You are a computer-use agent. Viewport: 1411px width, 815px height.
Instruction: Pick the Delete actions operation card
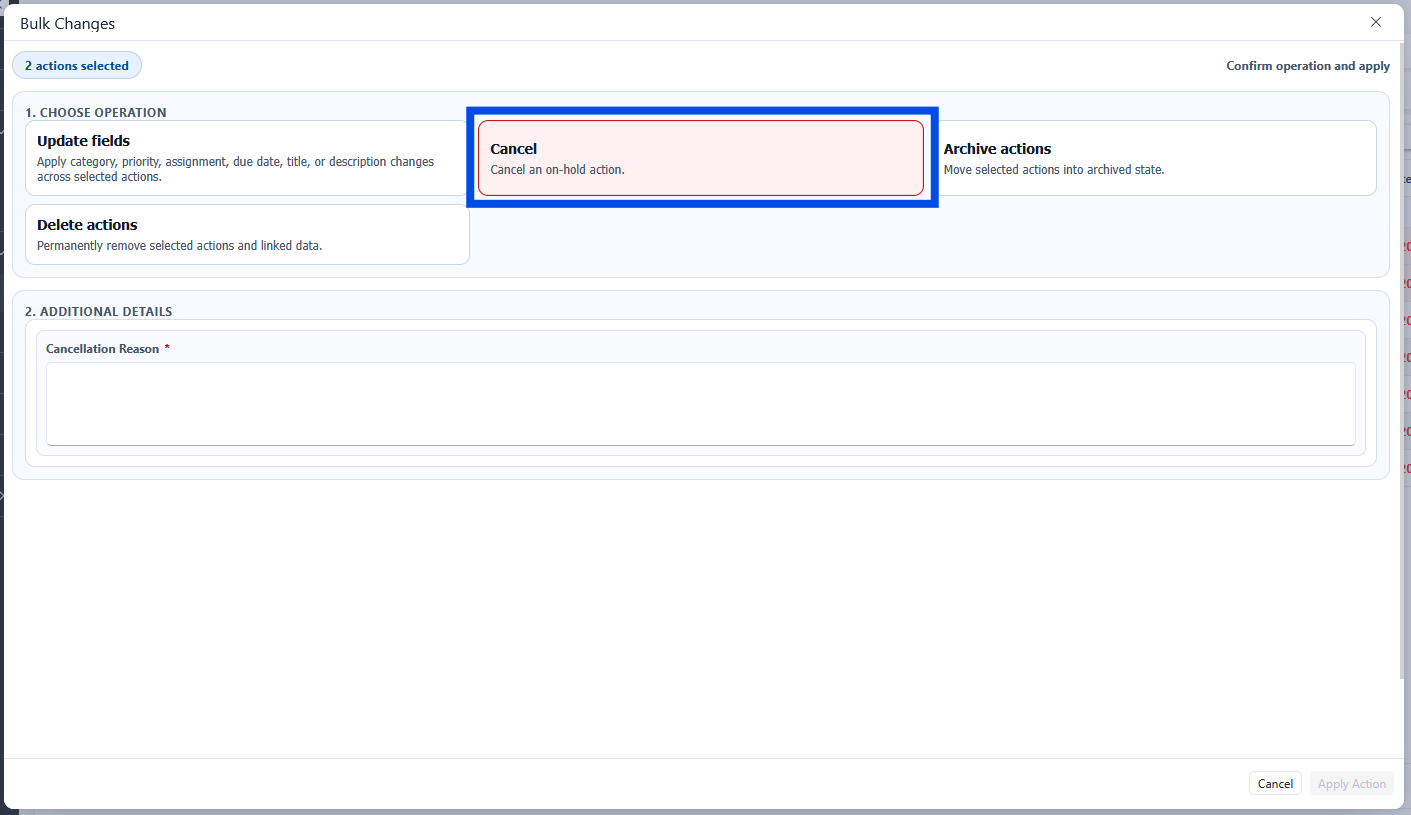click(x=246, y=234)
